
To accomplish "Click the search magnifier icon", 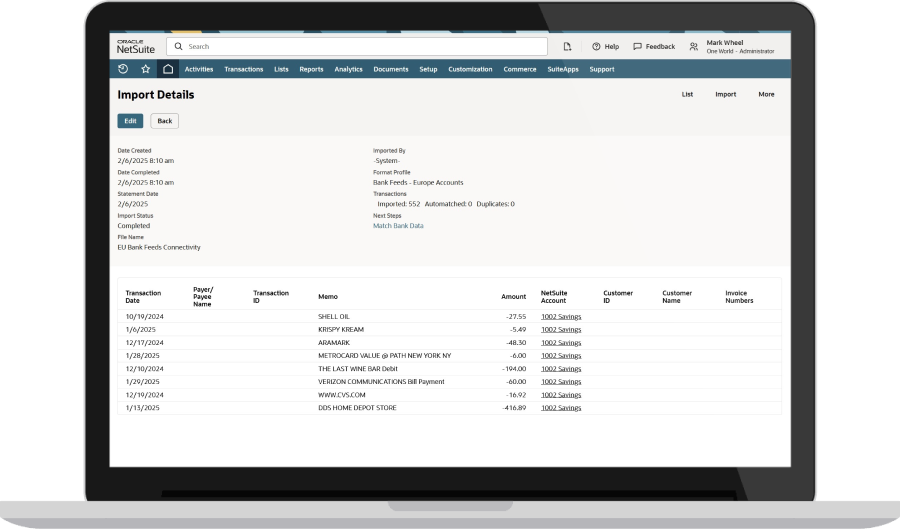I will point(178,46).
